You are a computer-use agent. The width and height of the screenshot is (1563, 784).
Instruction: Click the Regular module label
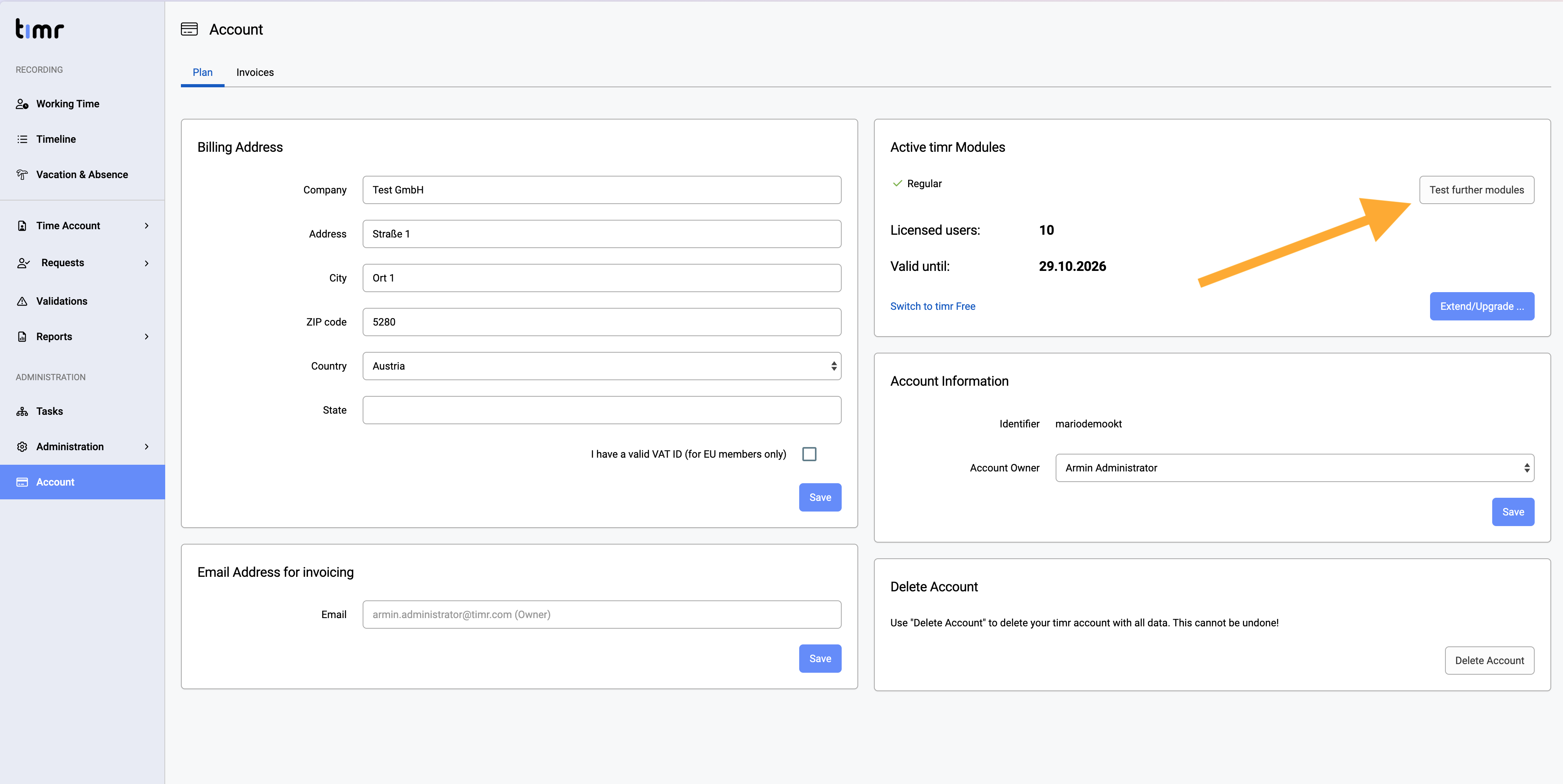[924, 184]
